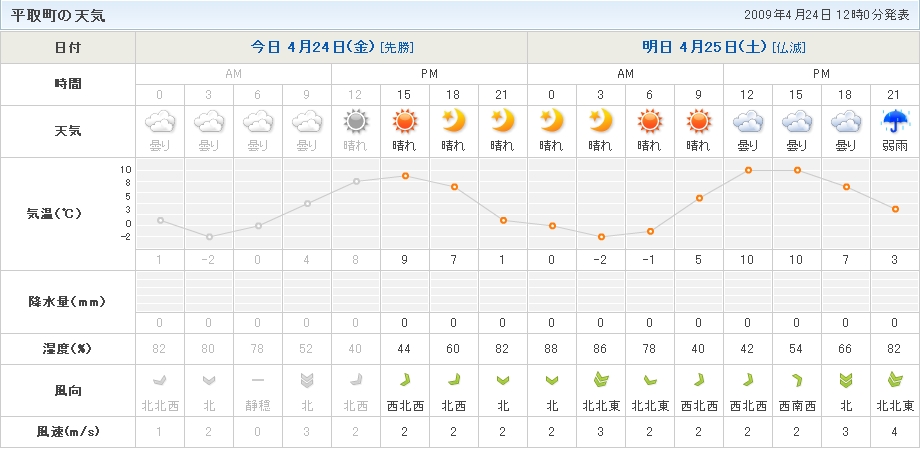This screenshot has height=450, width=920.
Task: Click tomorrow's 9時 西北西 wind arrow icon
Action: pyautogui.click(x=698, y=380)
